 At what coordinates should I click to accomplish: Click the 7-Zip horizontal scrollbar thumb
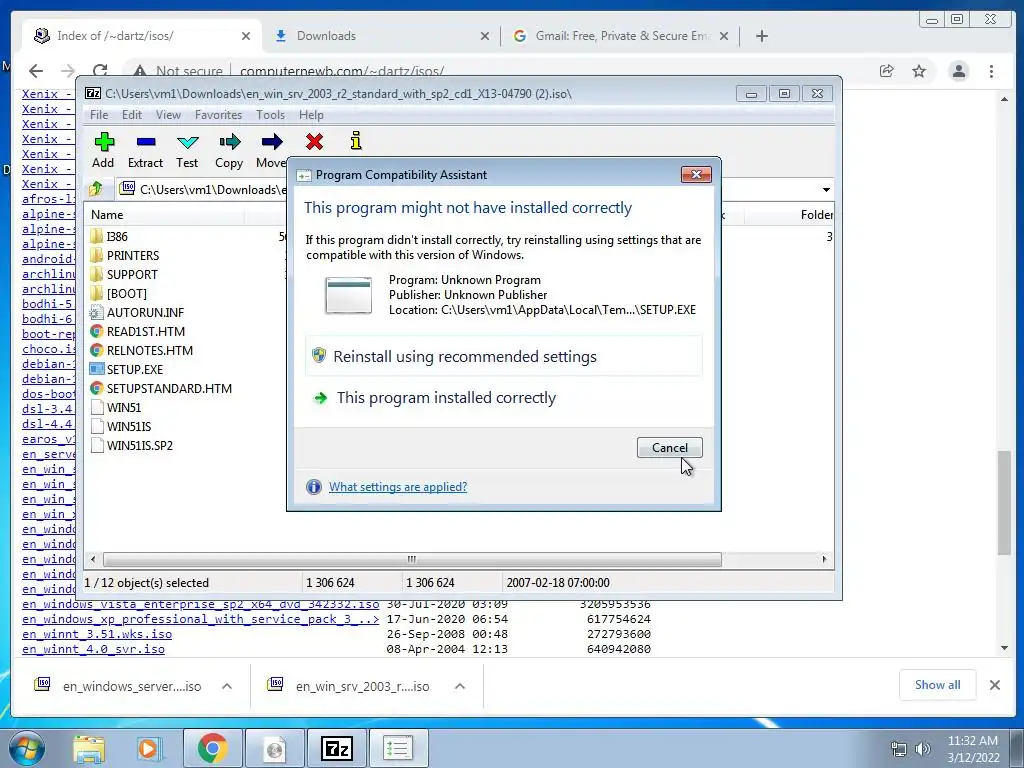(412, 560)
